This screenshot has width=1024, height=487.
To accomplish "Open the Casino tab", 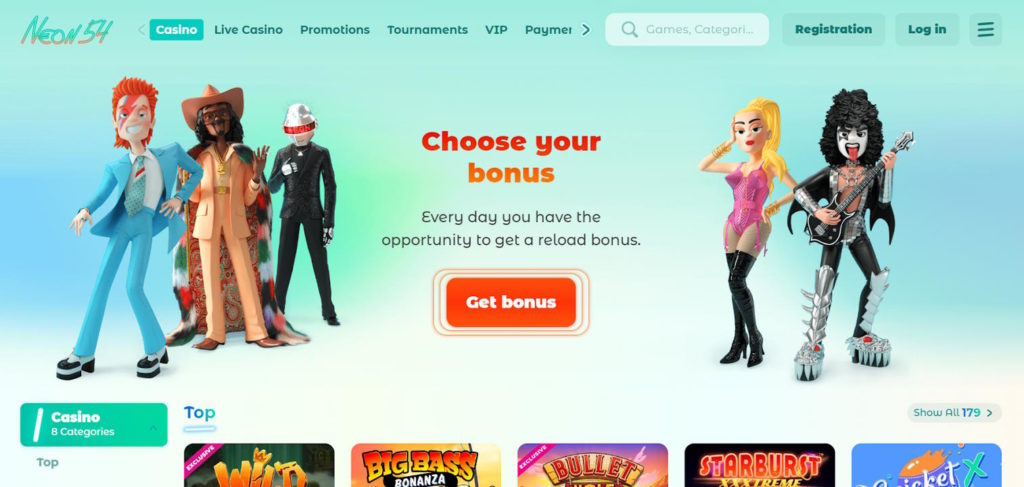I will pyautogui.click(x=176, y=29).
